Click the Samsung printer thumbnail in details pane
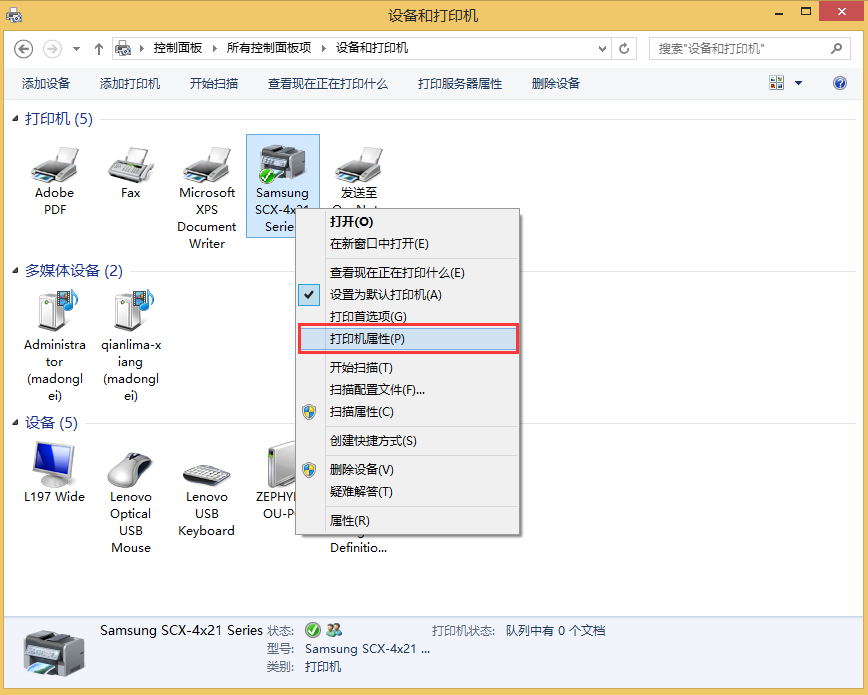Viewport: 868px width, 695px height. pyautogui.click(x=54, y=653)
